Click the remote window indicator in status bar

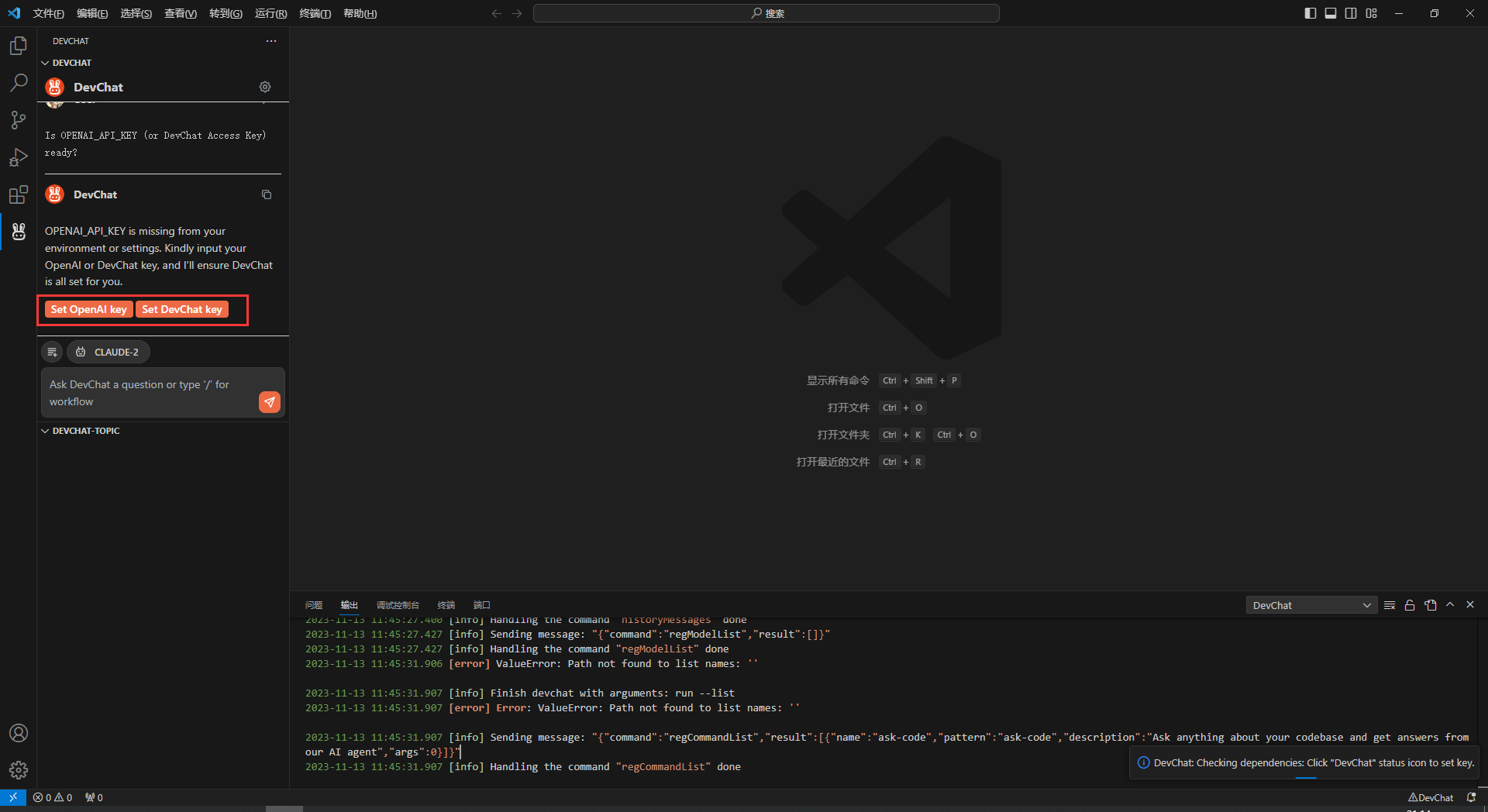coord(13,797)
